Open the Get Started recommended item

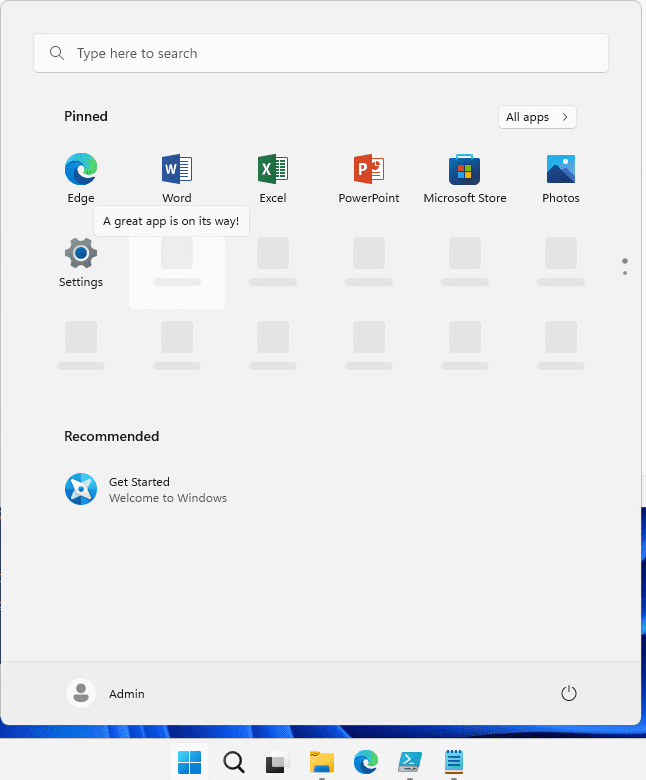(x=146, y=489)
